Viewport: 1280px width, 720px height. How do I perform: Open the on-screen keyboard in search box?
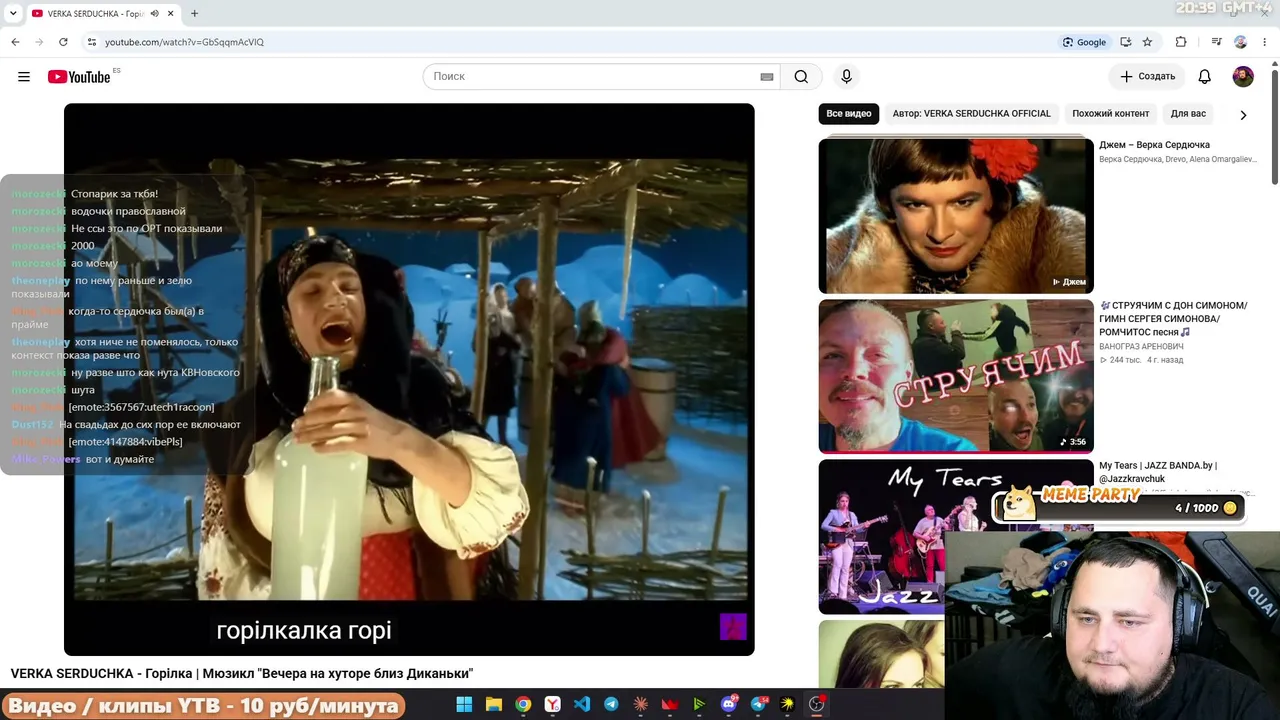[x=767, y=77]
